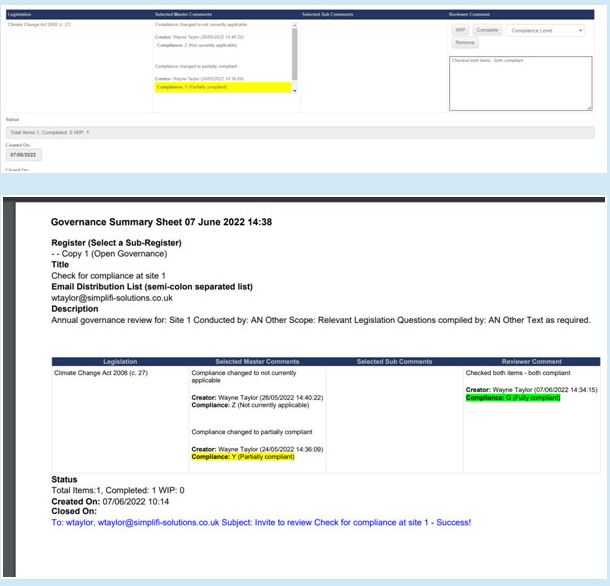Click the Created On date field
The width and height of the screenshot is (610, 586).
(x=23, y=155)
